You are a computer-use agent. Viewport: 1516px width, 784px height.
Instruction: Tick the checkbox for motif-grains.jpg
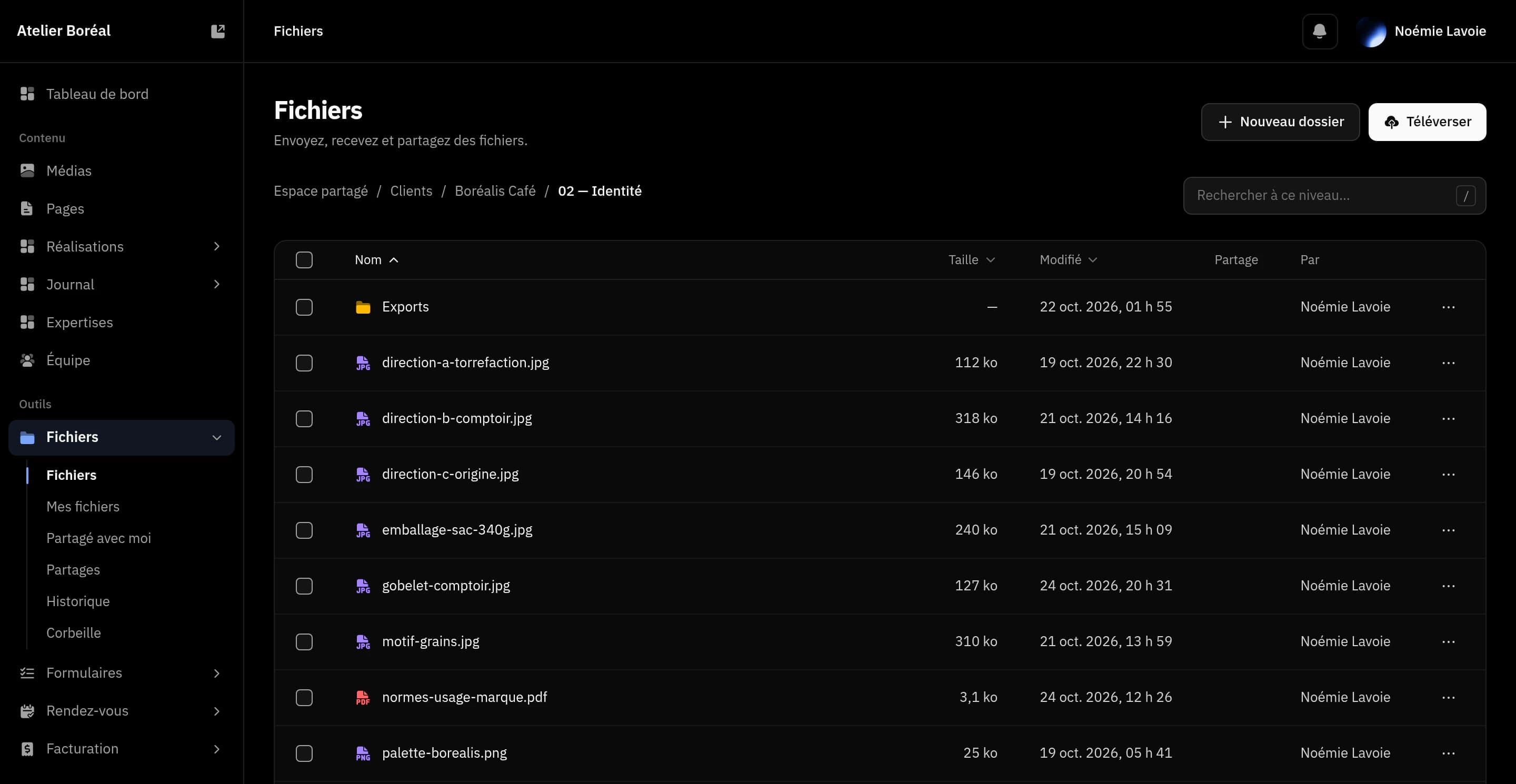pos(304,641)
